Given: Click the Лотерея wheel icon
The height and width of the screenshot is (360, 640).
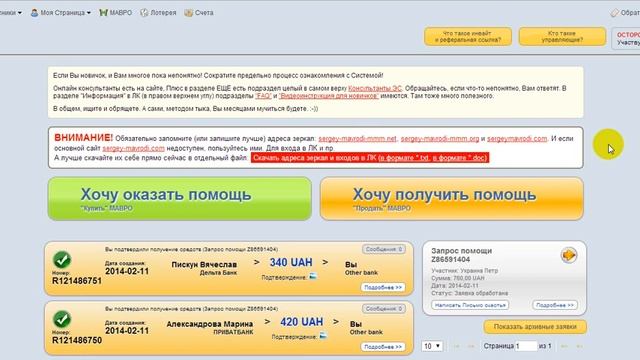Looking at the screenshot, I should click(x=144, y=13).
